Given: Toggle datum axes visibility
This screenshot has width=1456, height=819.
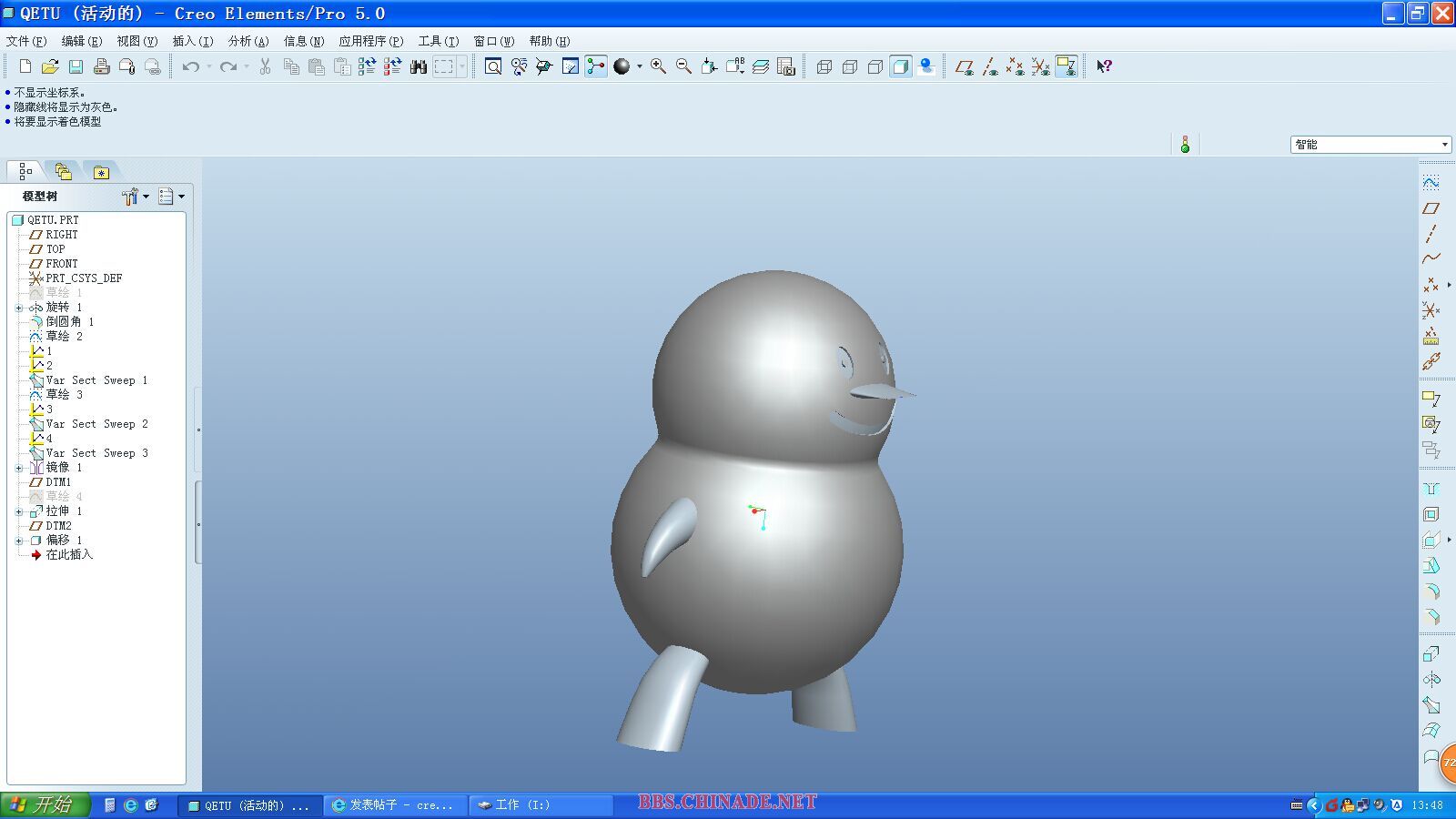Looking at the screenshot, I should tap(990, 66).
